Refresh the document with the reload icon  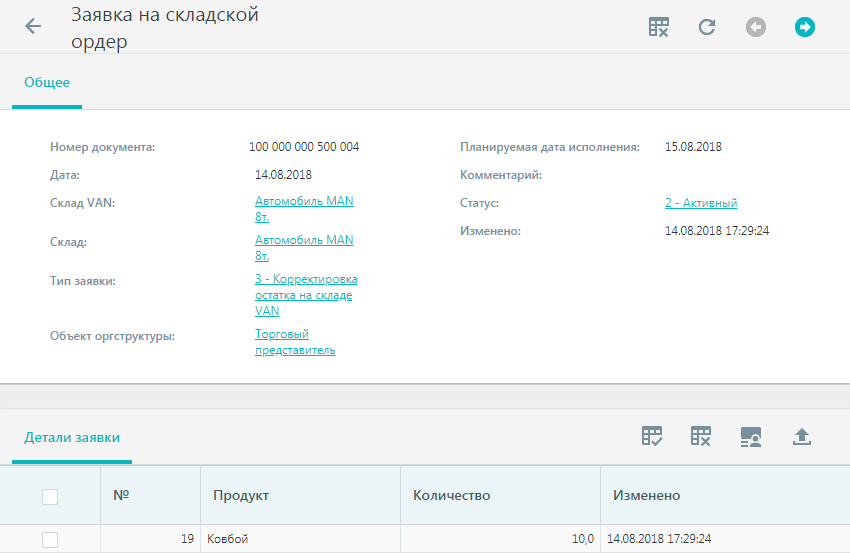point(707,27)
